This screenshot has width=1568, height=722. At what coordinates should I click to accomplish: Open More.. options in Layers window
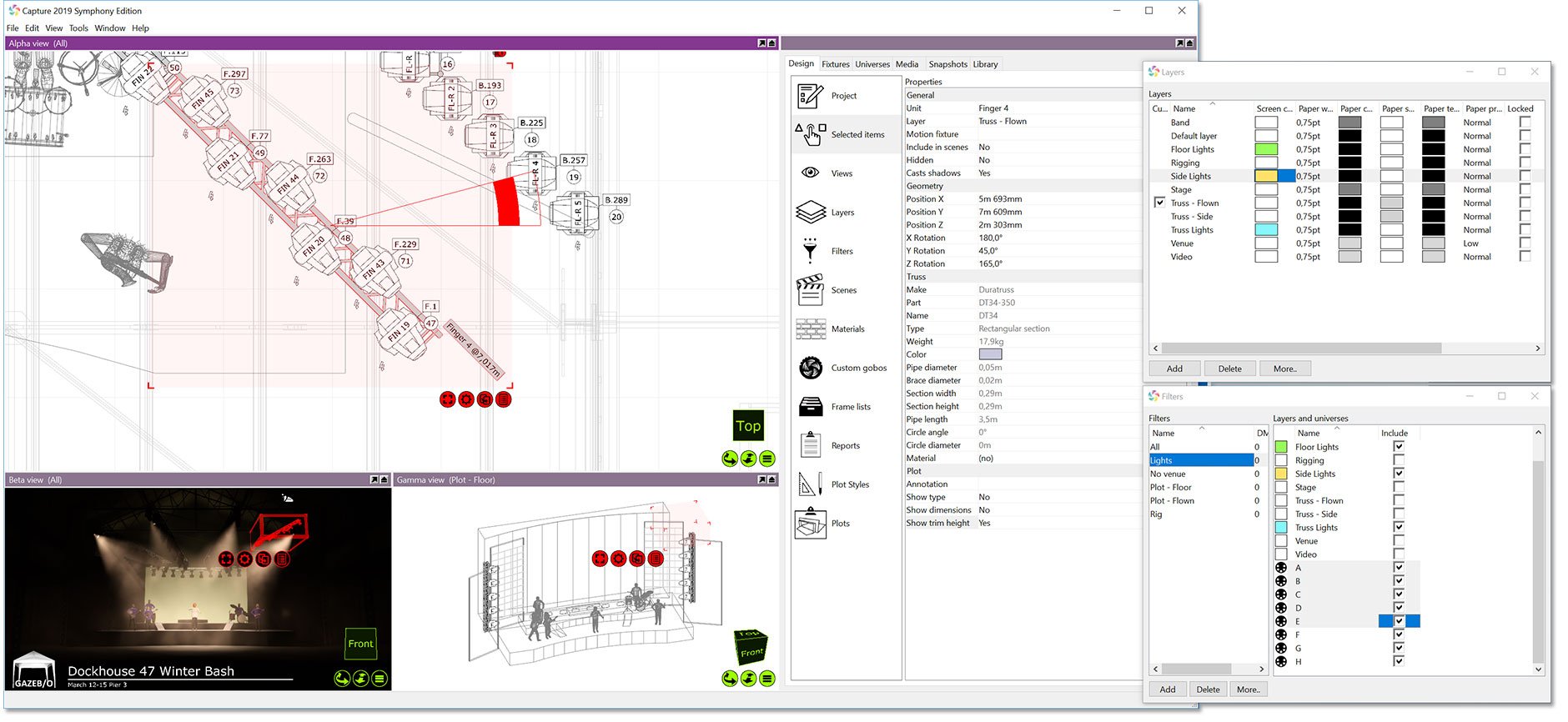[1284, 369]
